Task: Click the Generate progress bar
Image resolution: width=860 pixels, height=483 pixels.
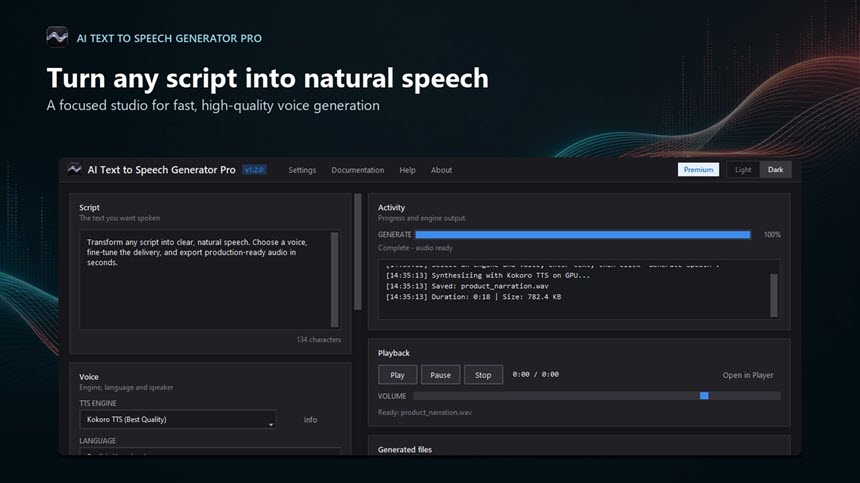Action: (582, 235)
